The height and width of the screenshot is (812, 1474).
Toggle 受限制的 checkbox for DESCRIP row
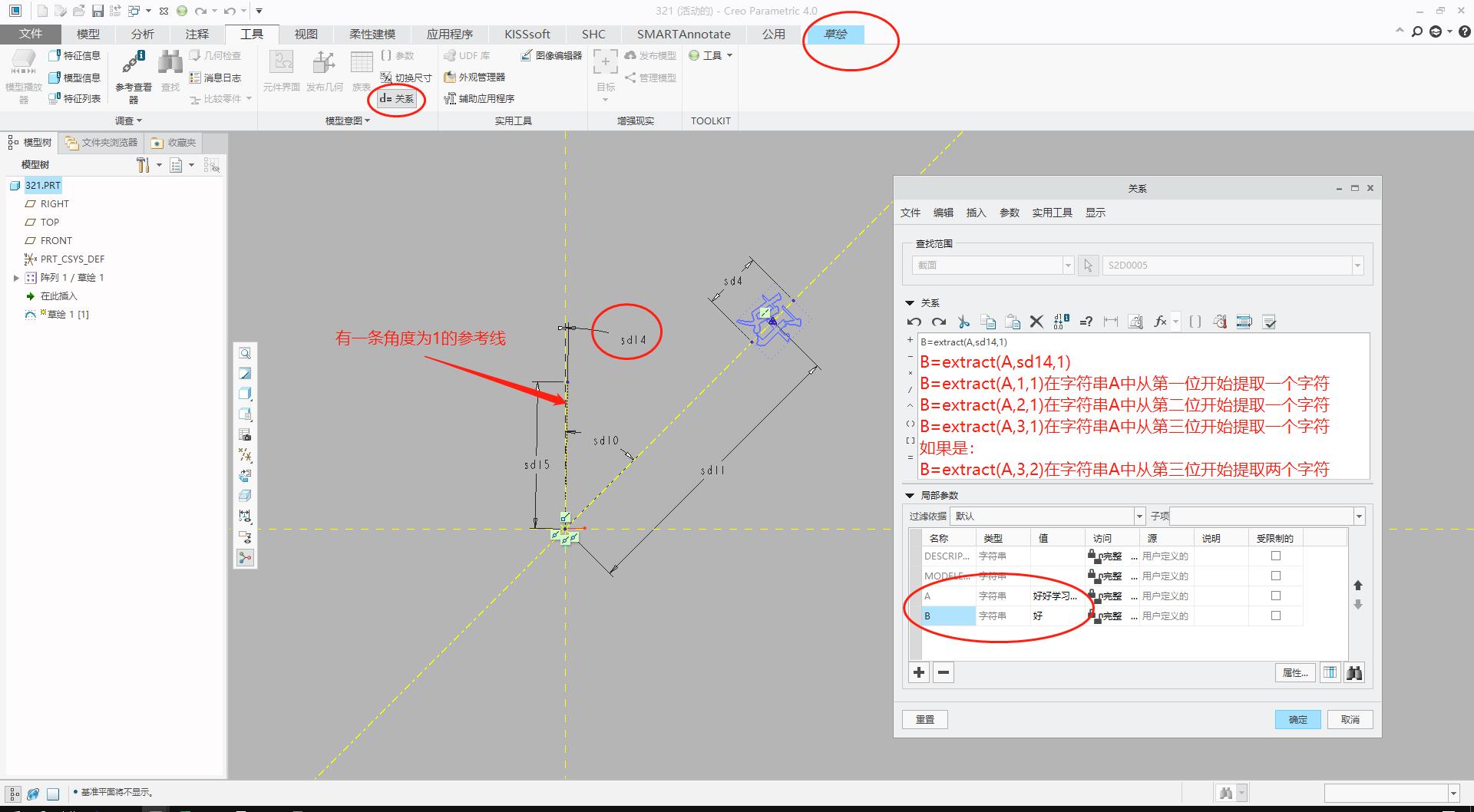(1276, 556)
